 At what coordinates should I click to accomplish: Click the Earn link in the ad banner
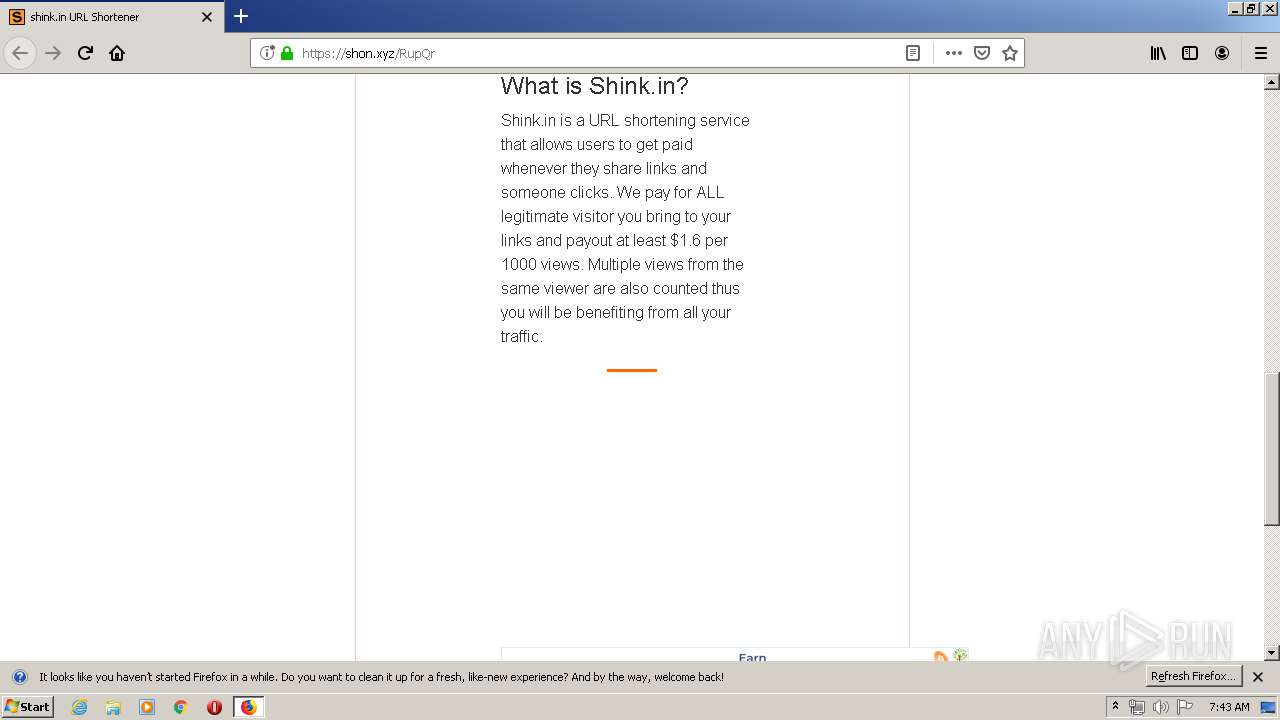[x=752, y=657]
